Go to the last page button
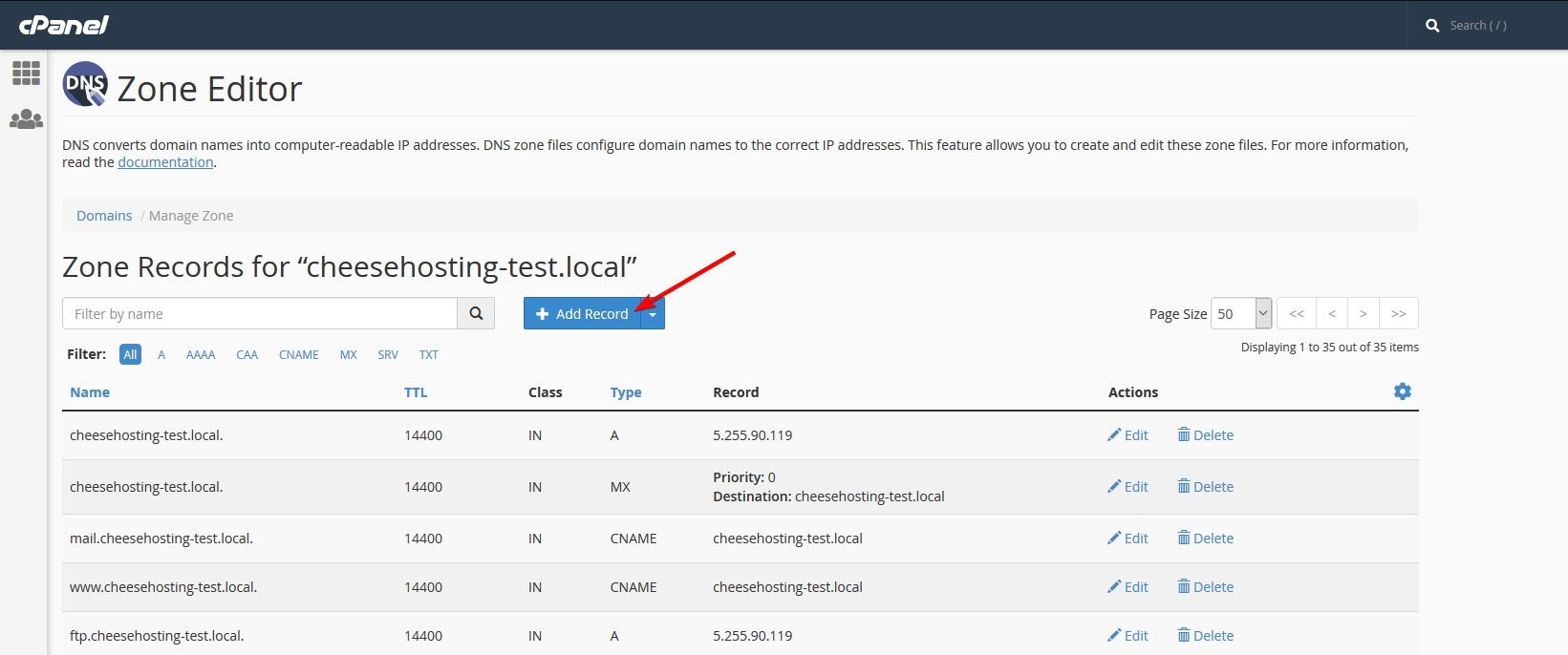 point(1398,313)
